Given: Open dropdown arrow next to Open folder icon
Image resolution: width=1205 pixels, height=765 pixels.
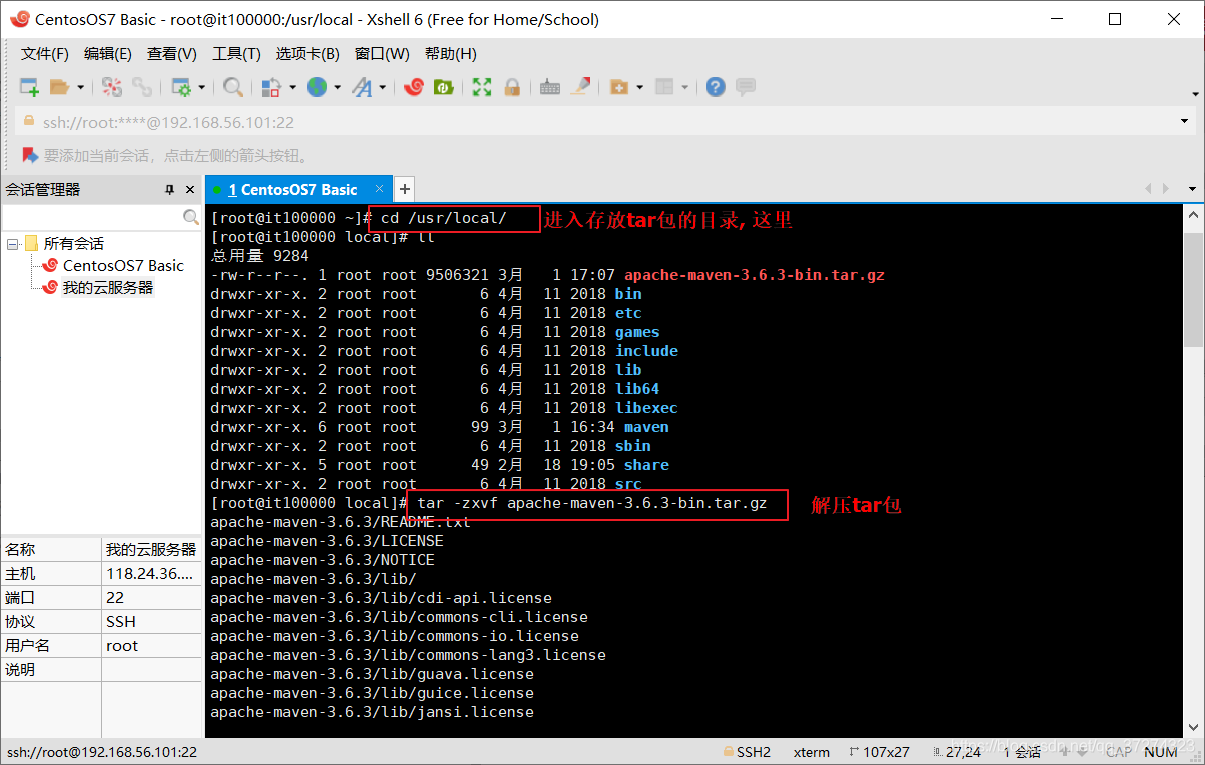Looking at the screenshot, I should pos(81,88).
